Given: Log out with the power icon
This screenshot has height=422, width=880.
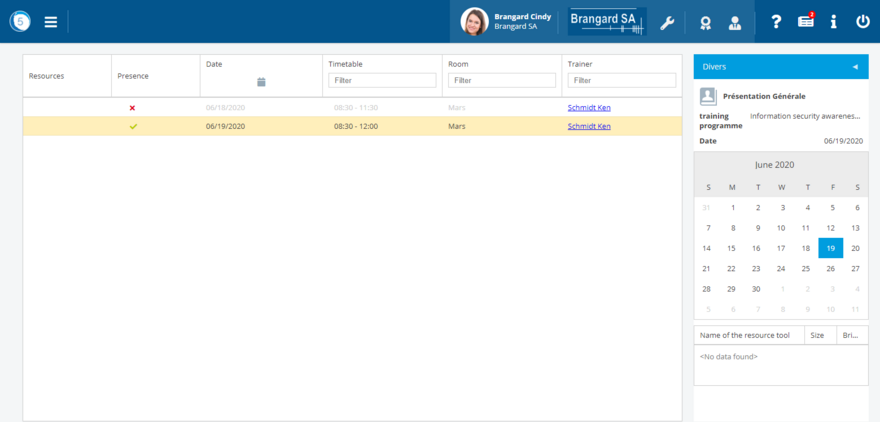Looking at the screenshot, I should pos(862,22).
